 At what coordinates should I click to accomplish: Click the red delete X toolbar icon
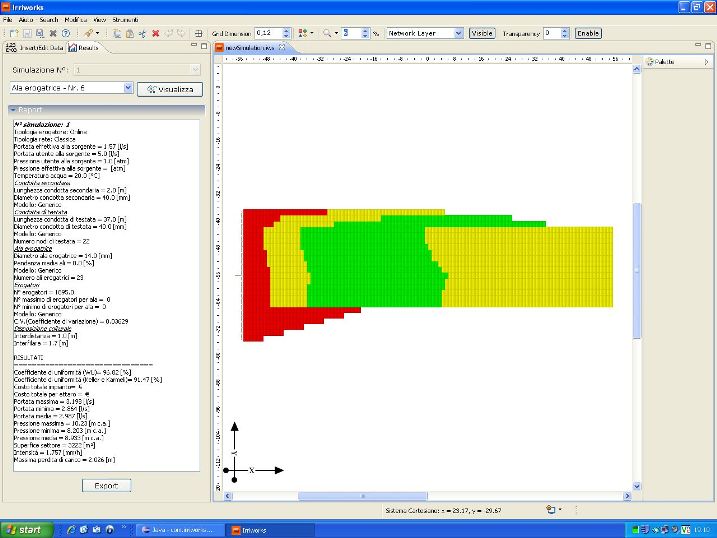[155, 33]
